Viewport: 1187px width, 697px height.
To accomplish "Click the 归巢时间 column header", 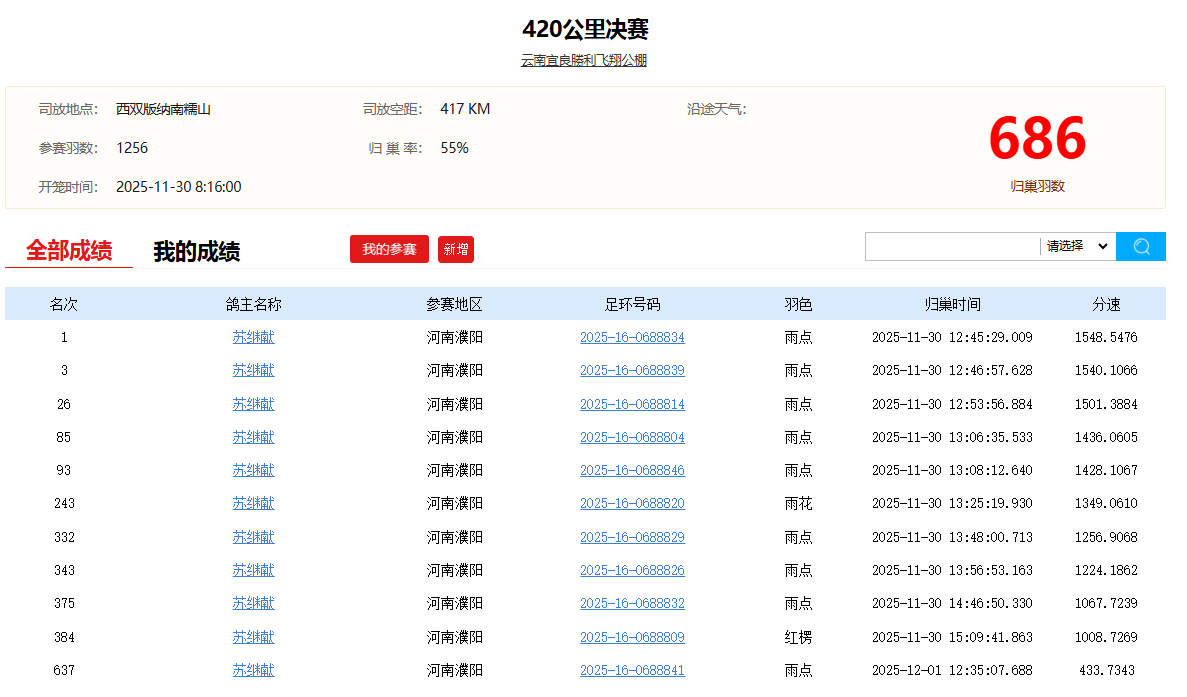I will 952,305.
